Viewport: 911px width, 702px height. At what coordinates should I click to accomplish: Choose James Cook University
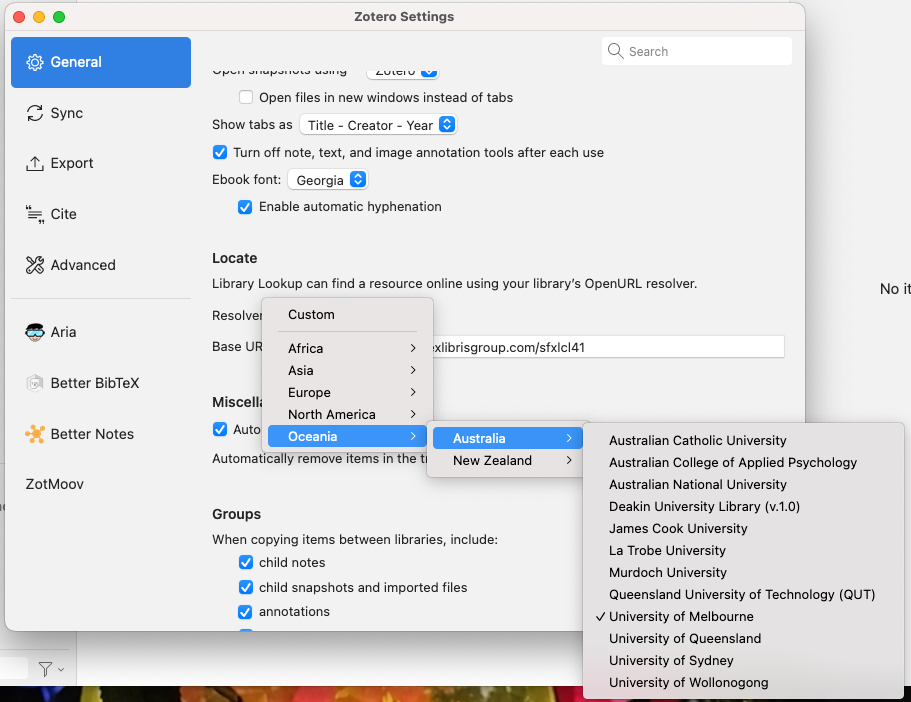[744, 529]
